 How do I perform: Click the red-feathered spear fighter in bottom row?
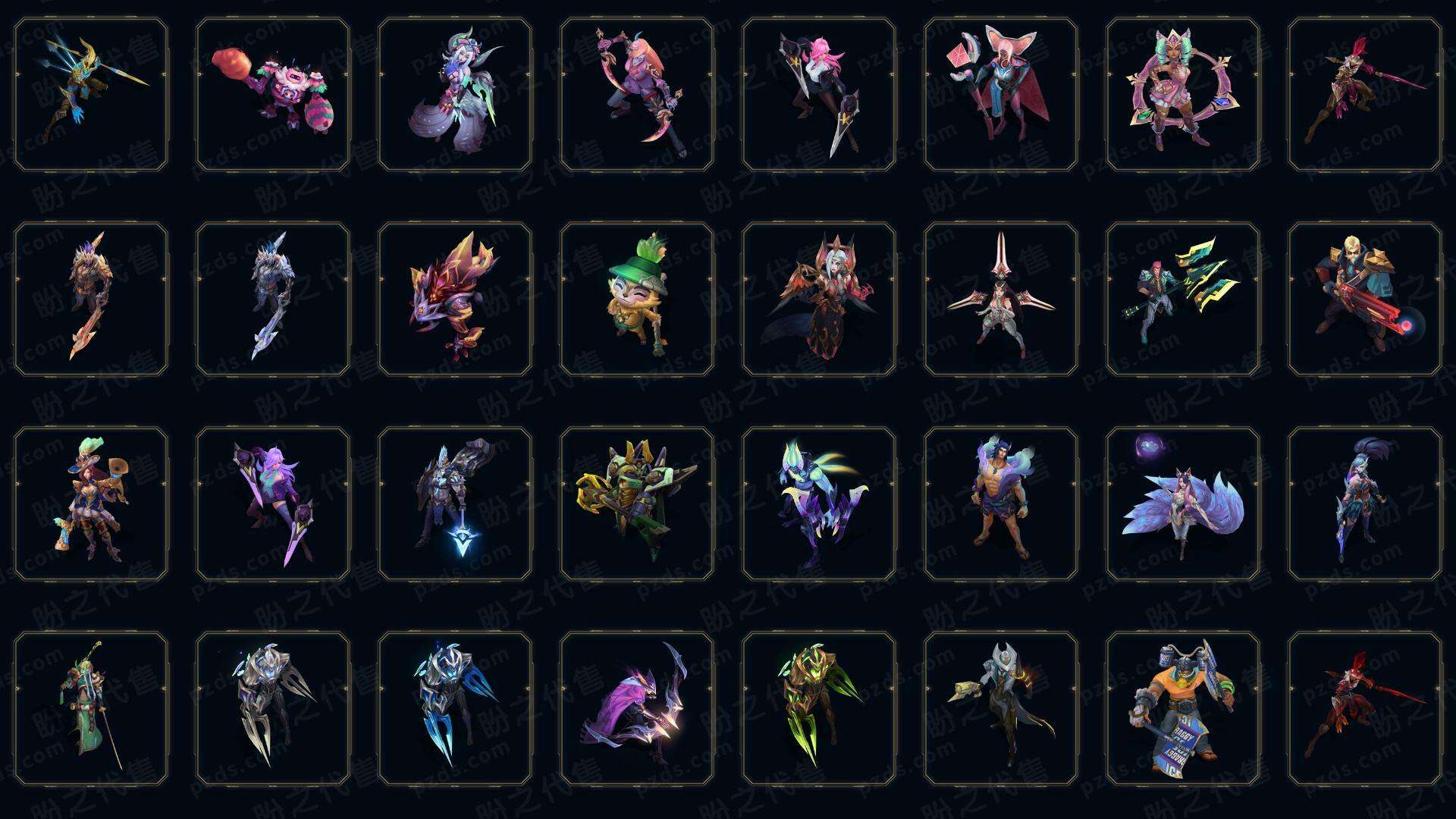tap(1365, 709)
